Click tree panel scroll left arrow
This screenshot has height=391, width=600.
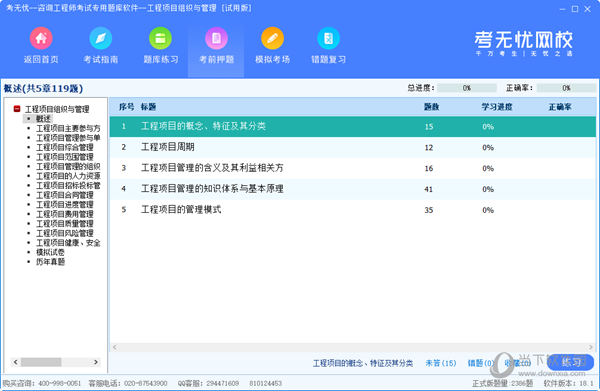pyautogui.click(x=15, y=362)
